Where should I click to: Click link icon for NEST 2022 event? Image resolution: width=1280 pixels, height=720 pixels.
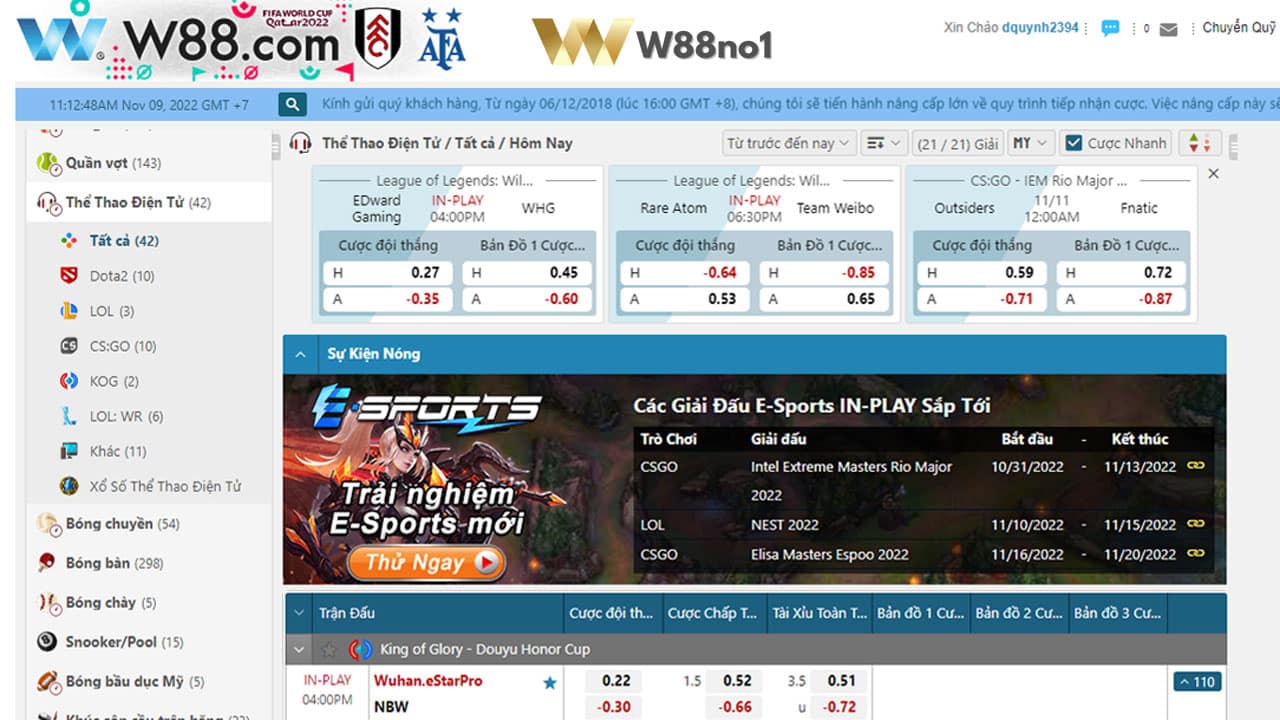[1195, 524]
